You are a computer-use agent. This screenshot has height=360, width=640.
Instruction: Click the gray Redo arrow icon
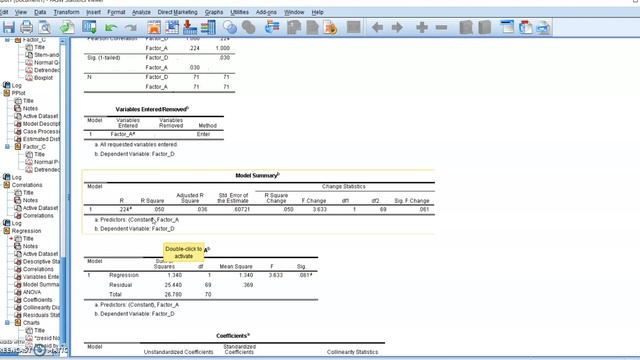(x=131, y=28)
